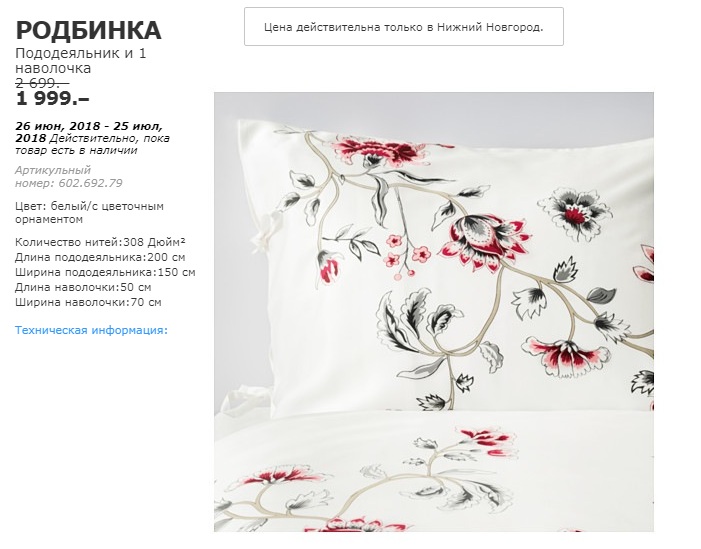Click the current price 1 999.–
Screen dimensions: 701x549
click(x=53, y=99)
